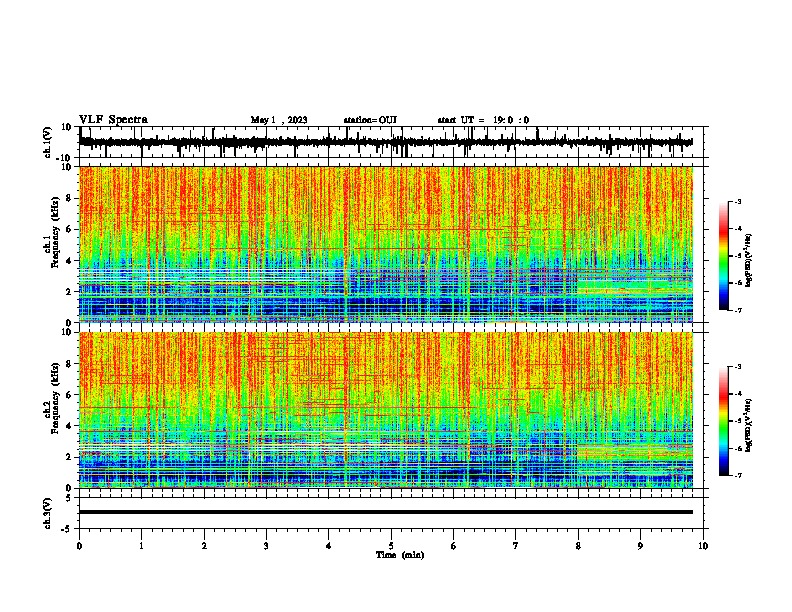792x612 pixels.
Task: Click the ch.2 spectrogram color scale bar
Action: (724, 421)
